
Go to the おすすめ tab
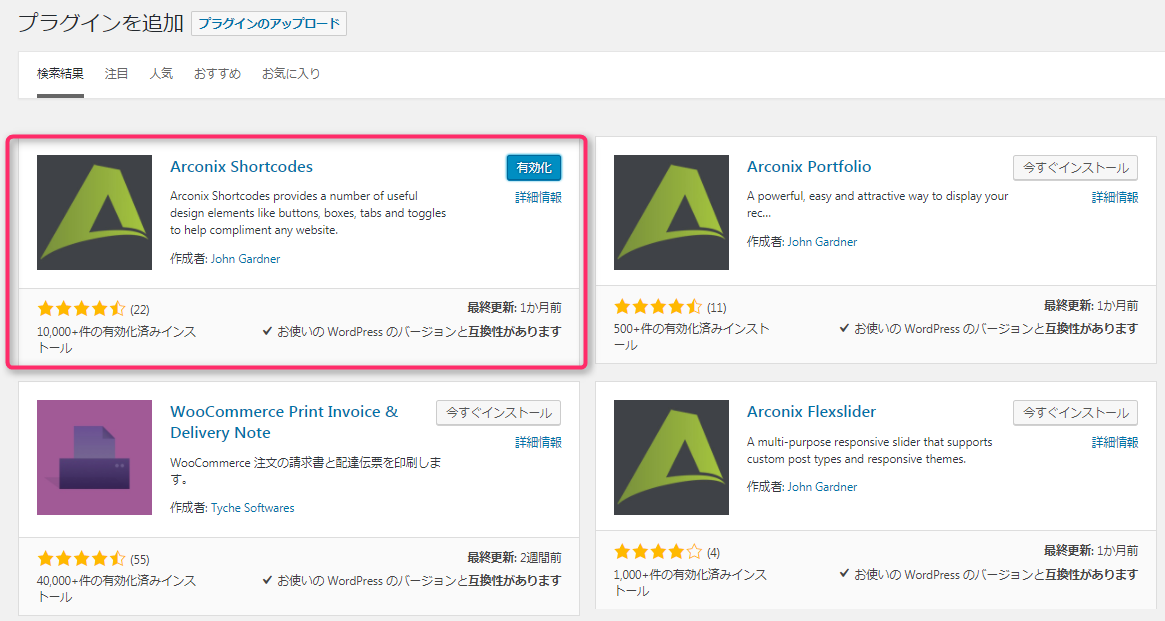217,74
